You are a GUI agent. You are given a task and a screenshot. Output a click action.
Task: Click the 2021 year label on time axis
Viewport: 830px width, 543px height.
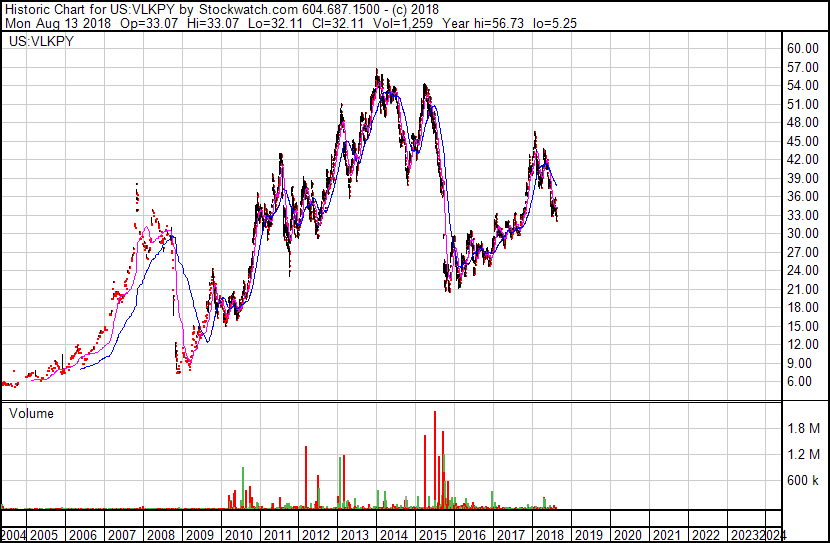pyautogui.click(x=666, y=535)
